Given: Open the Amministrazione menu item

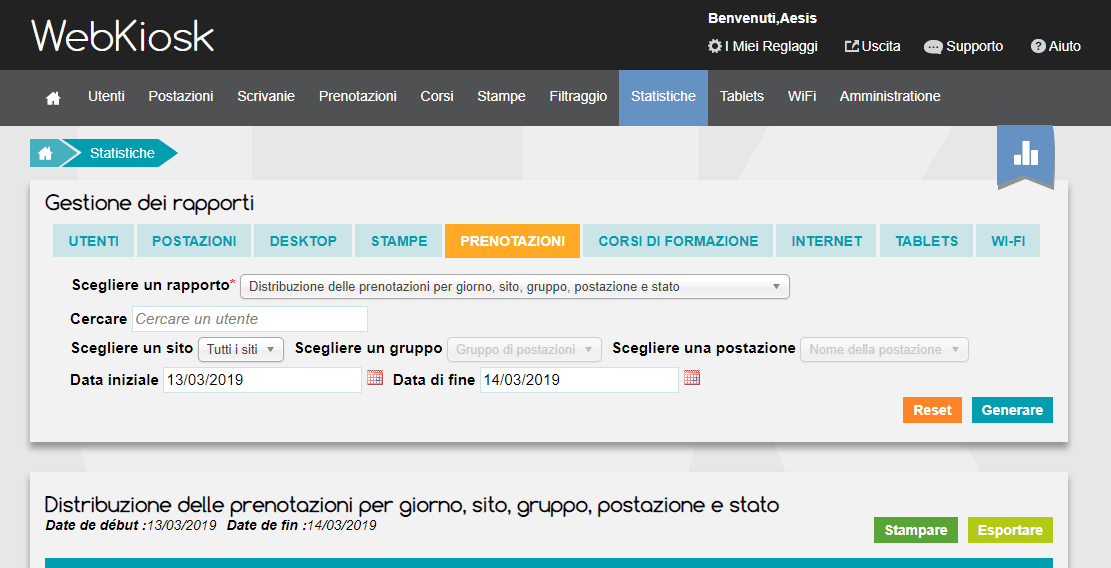Looking at the screenshot, I should pyautogui.click(x=889, y=97).
